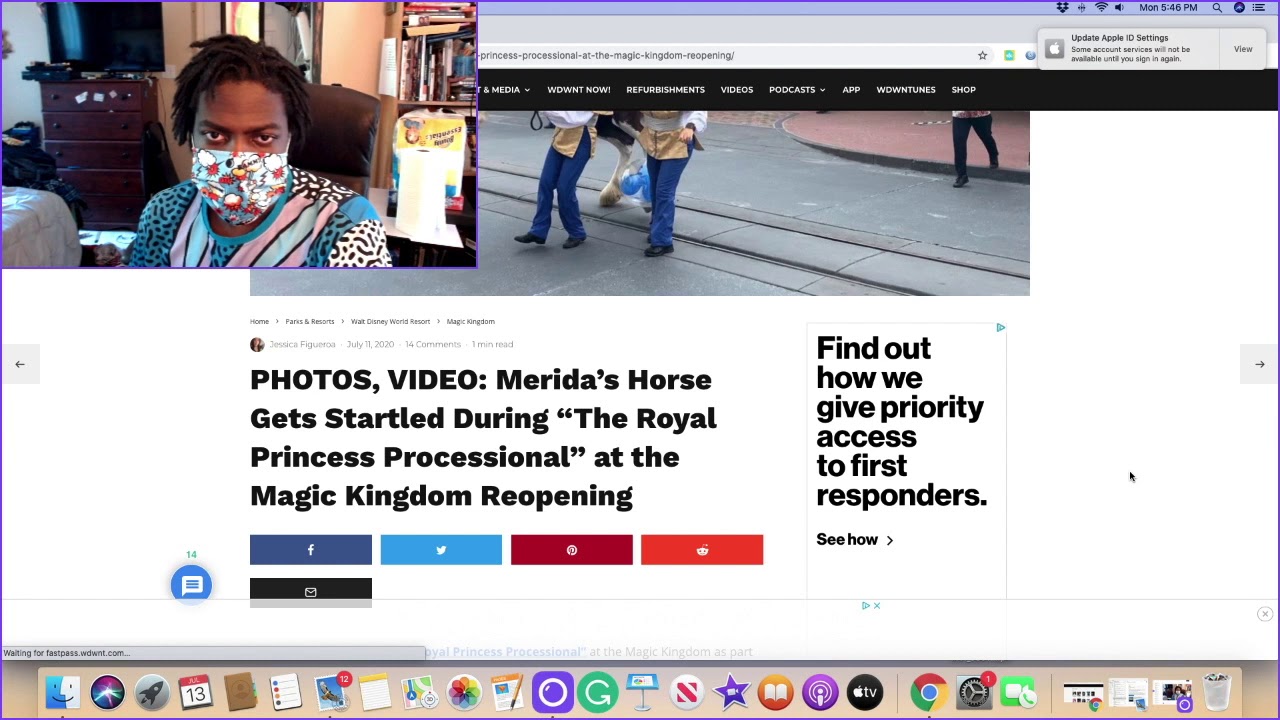The image size is (1280, 720).
Task: Open iMovie in the Dock
Action: 731,692
